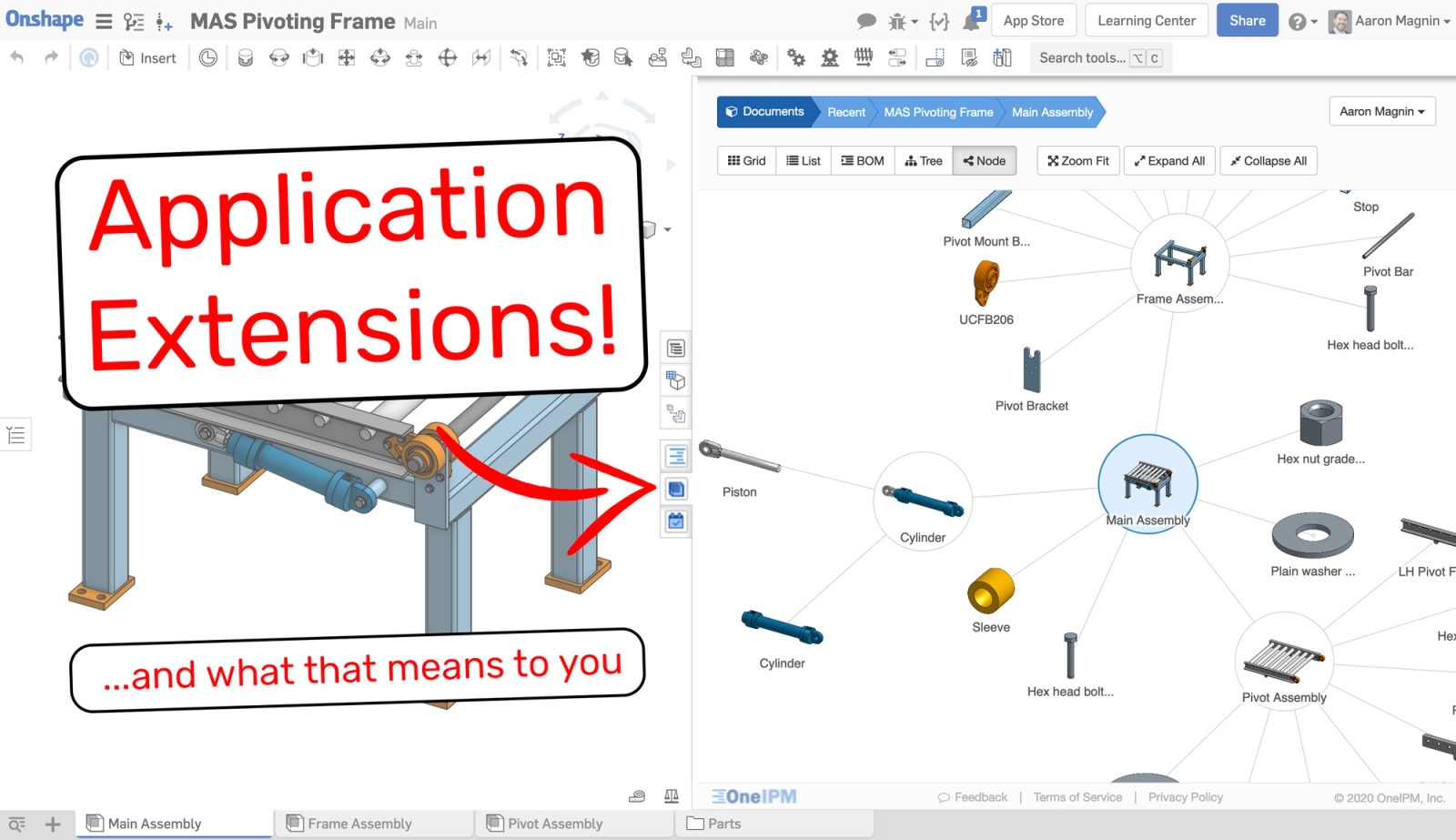1456x840 pixels.
Task: Open the Aaron Magnin account dropdown
Action: (x=1390, y=21)
